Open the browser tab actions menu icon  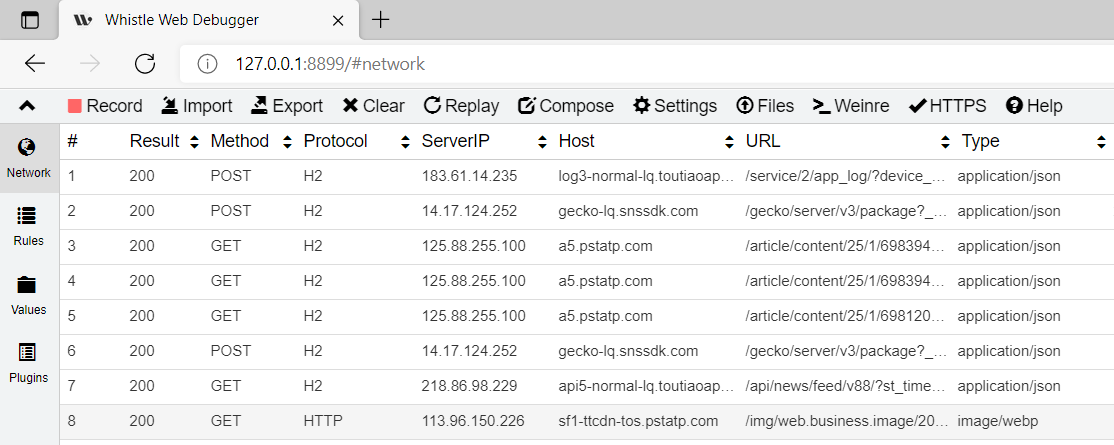coord(29,20)
